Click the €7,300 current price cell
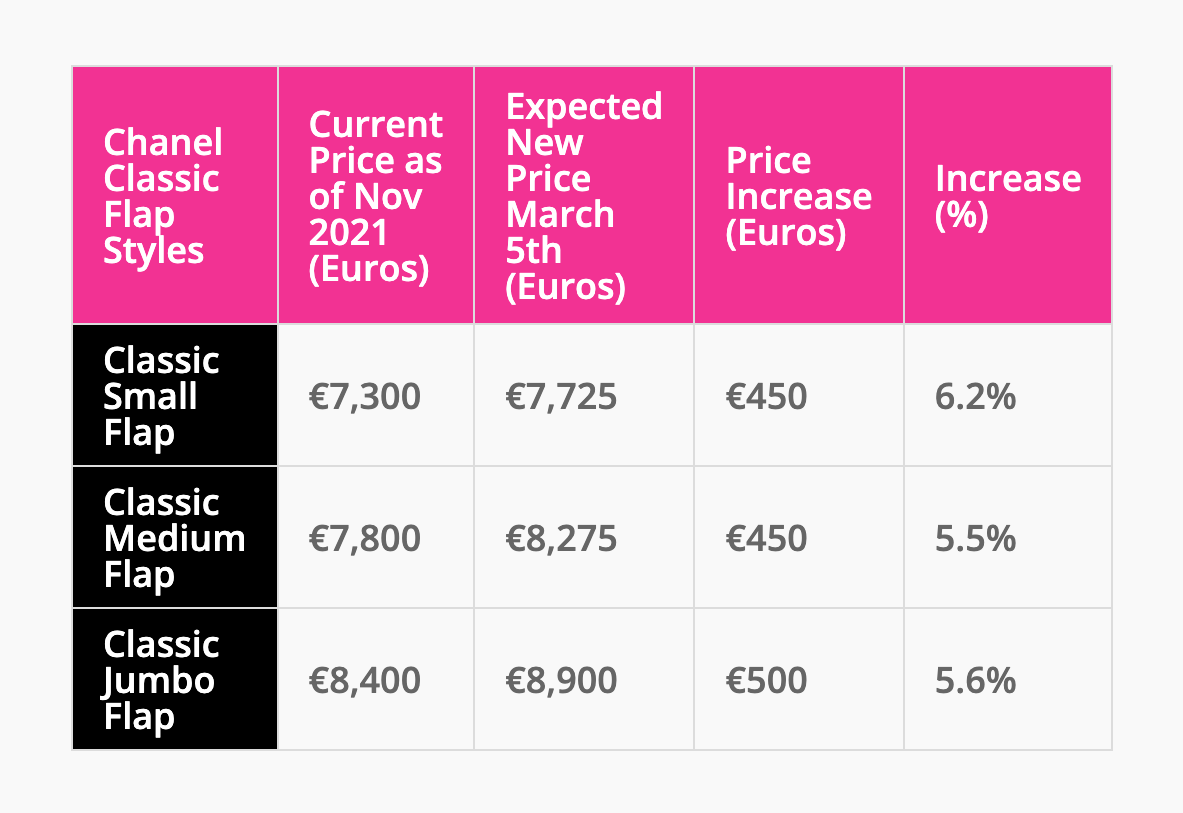Screen dimensions: 1183x813 pos(364,397)
